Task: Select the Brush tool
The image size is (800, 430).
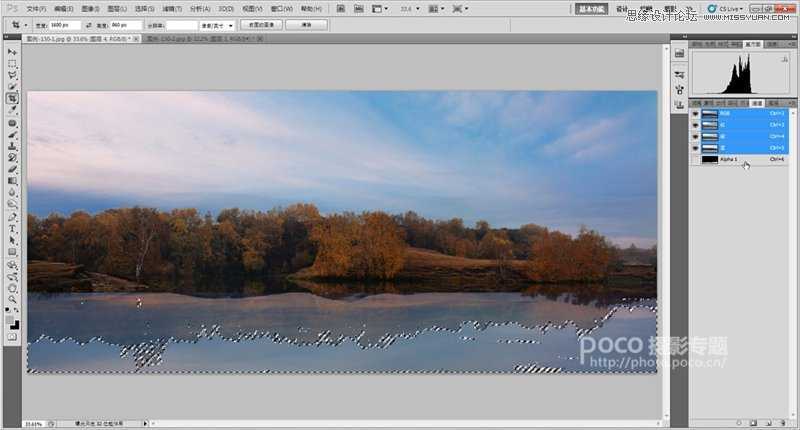Action: [x=12, y=135]
